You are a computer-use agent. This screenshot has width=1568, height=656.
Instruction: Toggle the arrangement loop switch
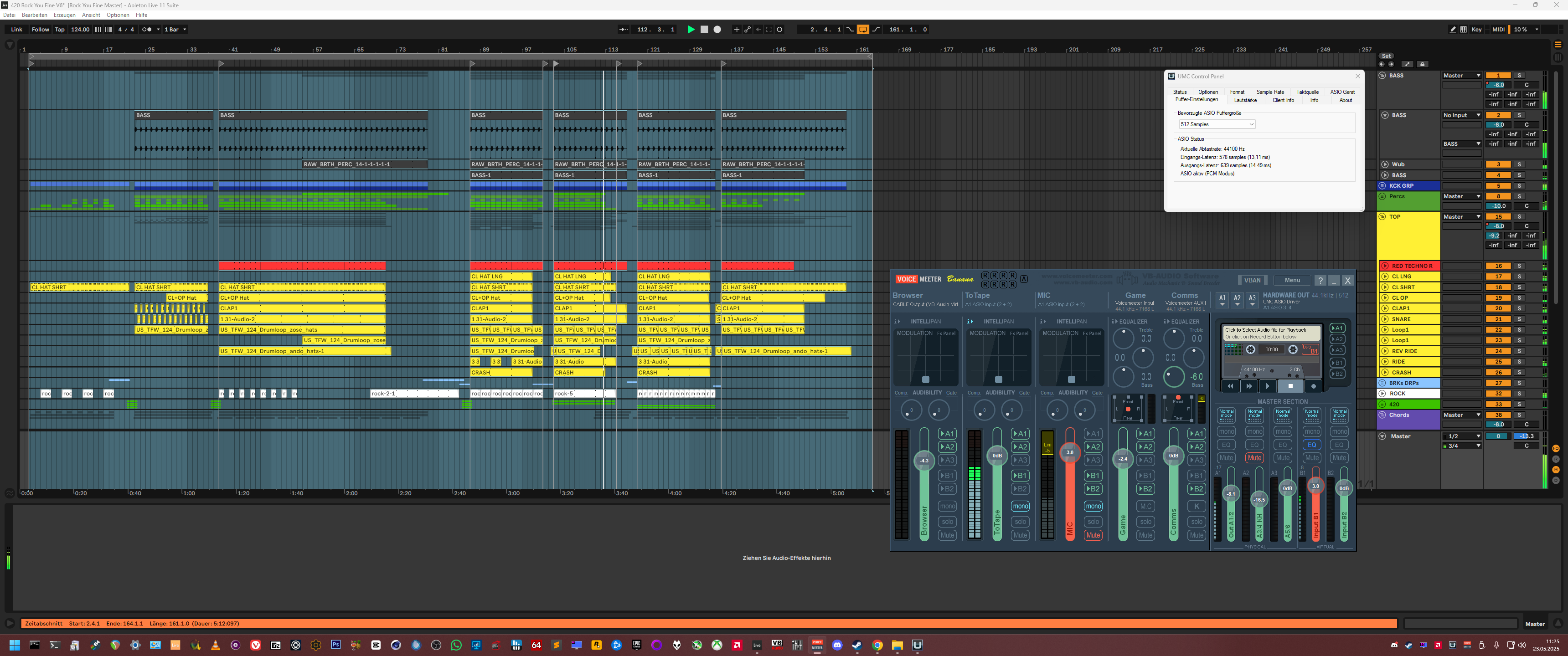click(x=862, y=29)
